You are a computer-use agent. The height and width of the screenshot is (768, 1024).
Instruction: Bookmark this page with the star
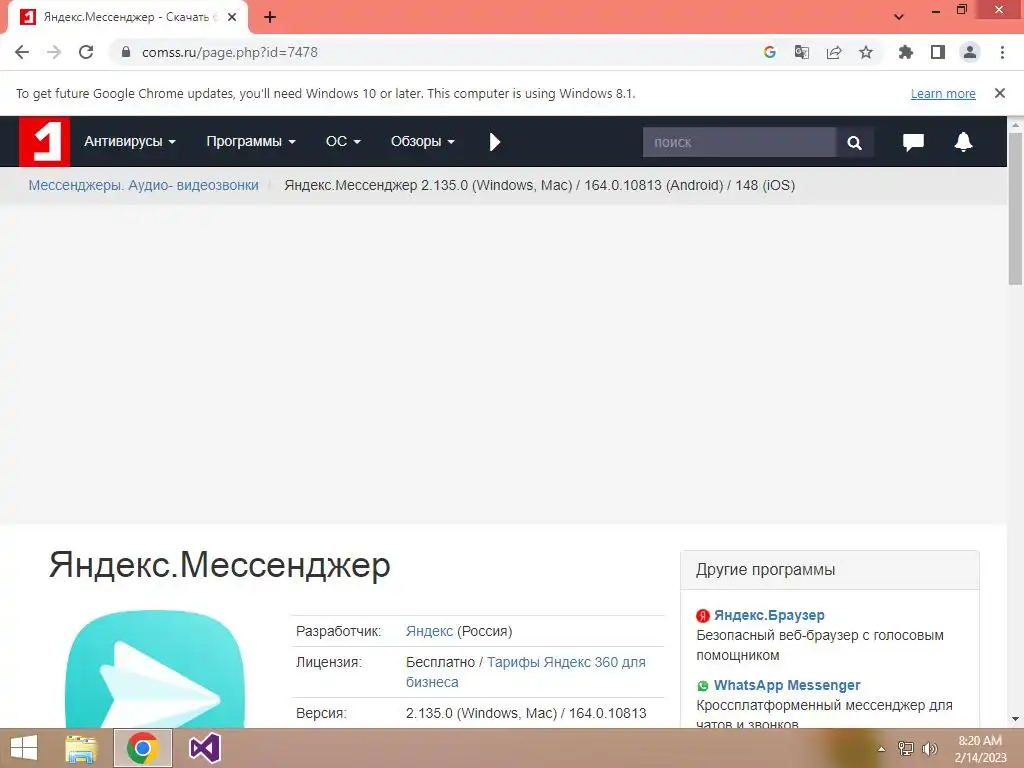coord(865,52)
